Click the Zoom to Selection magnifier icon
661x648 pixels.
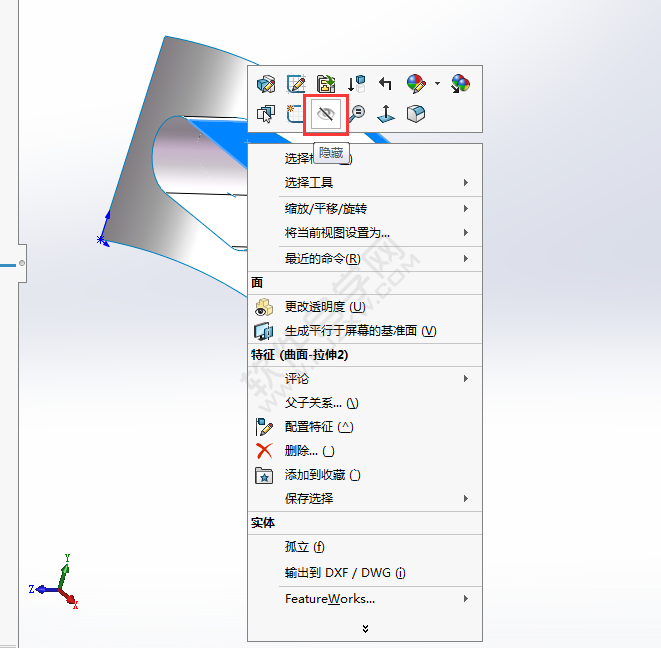[x=357, y=114]
